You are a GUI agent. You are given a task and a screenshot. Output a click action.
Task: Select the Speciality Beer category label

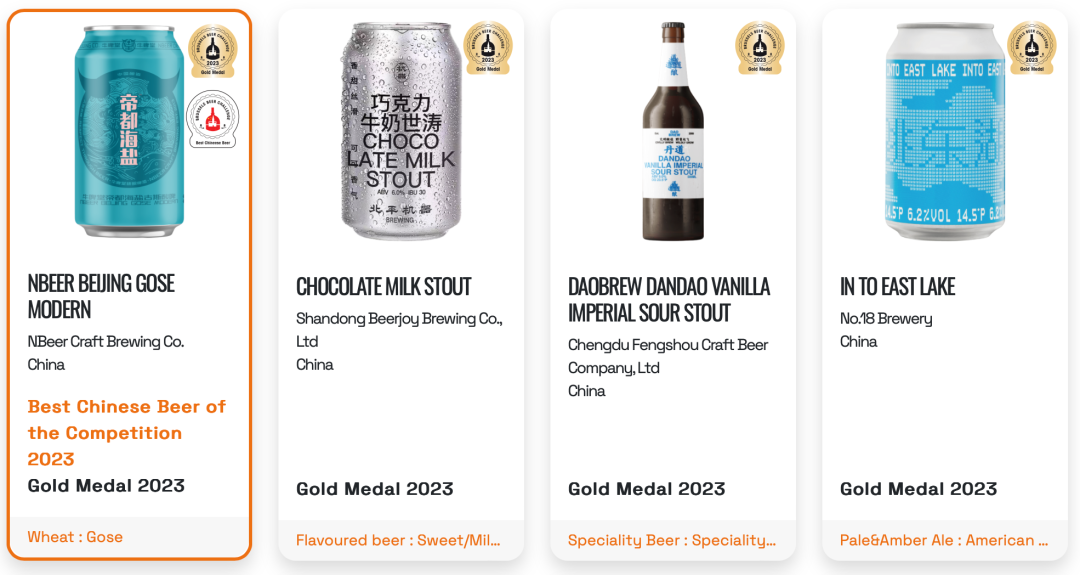click(672, 541)
